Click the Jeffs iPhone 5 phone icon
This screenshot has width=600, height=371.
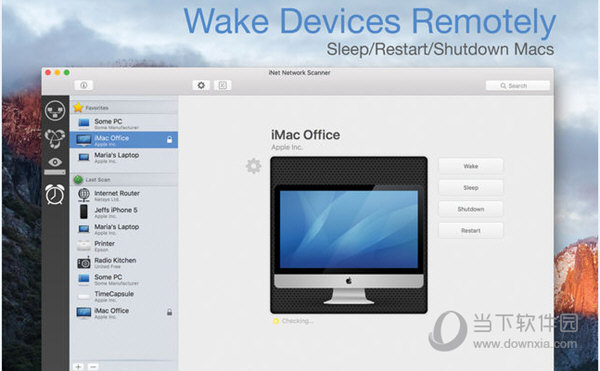point(84,212)
